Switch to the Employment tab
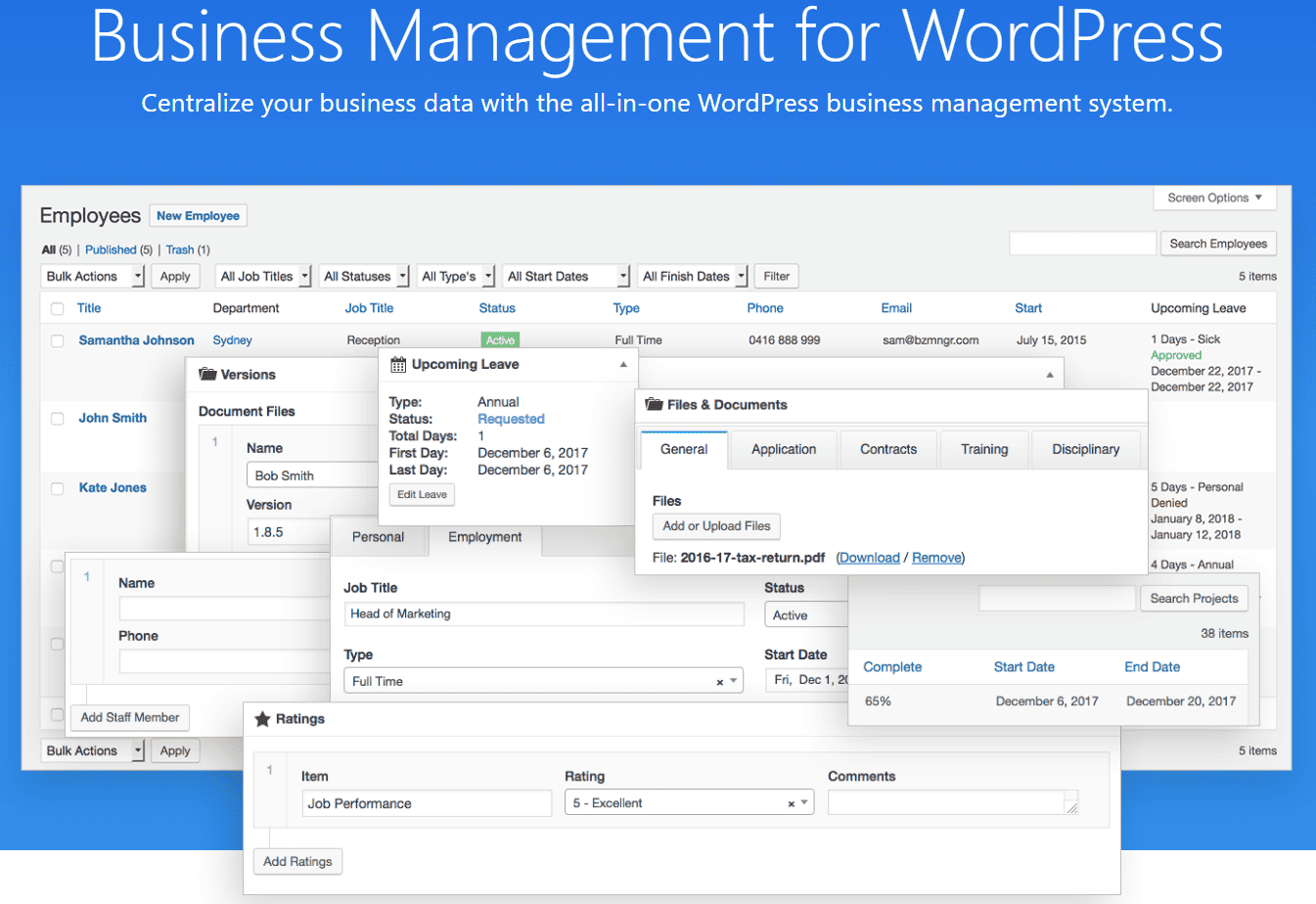This screenshot has width=1316, height=904. (484, 537)
